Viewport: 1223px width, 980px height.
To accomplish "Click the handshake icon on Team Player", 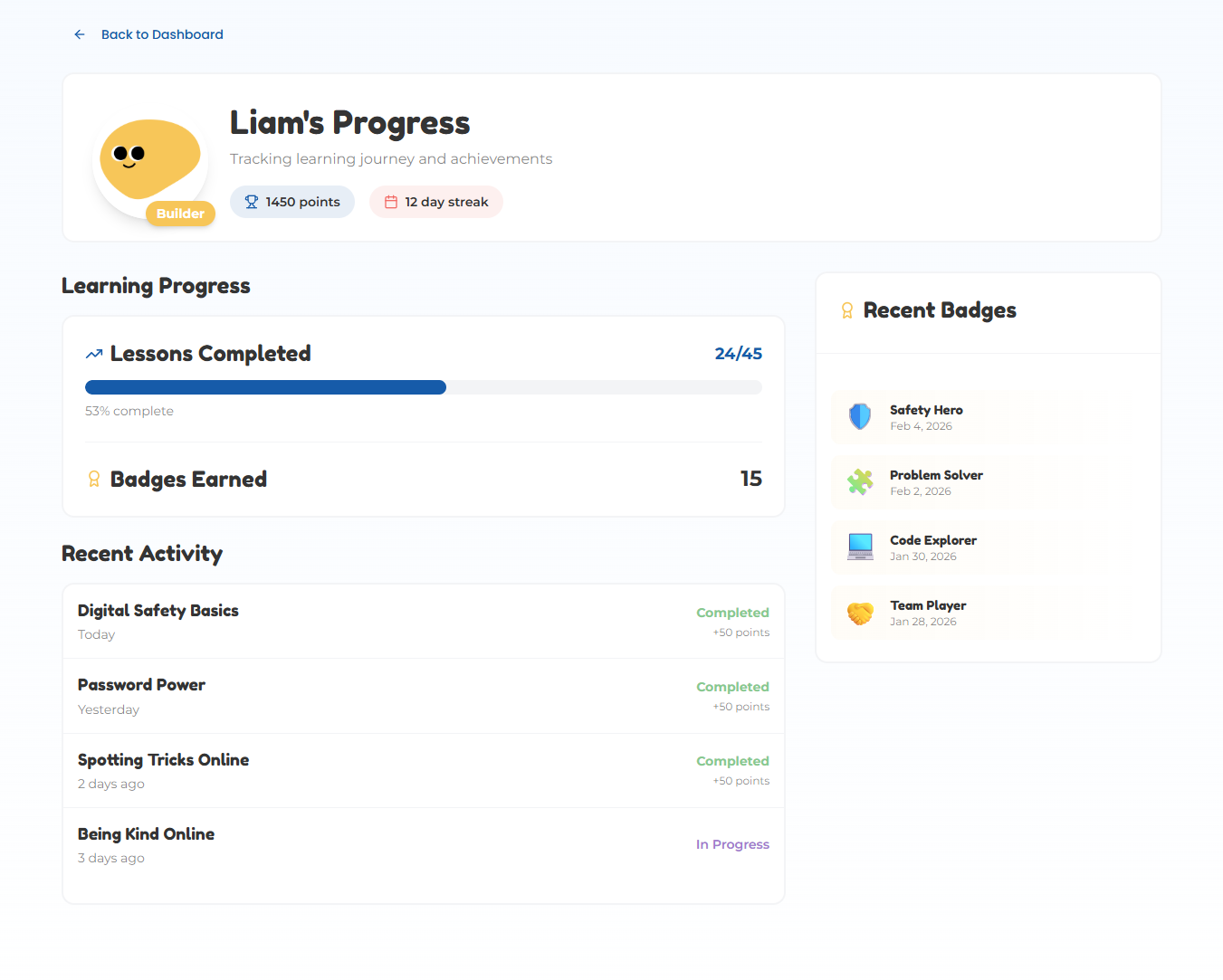I will point(858,613).
